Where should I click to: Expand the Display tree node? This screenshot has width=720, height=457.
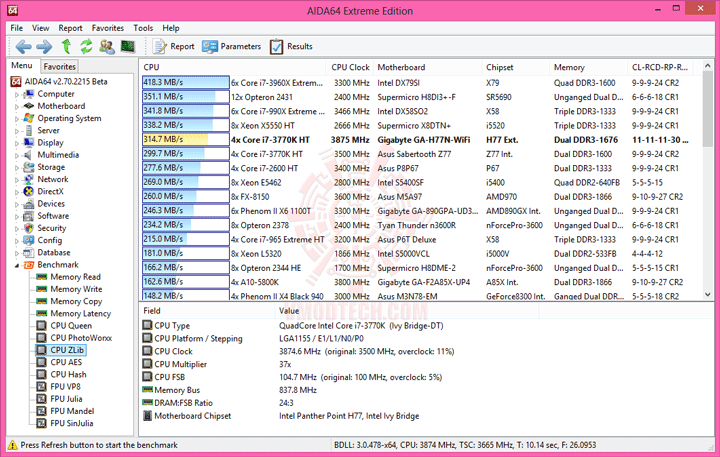pyautogui.click(x=17, y=143)
